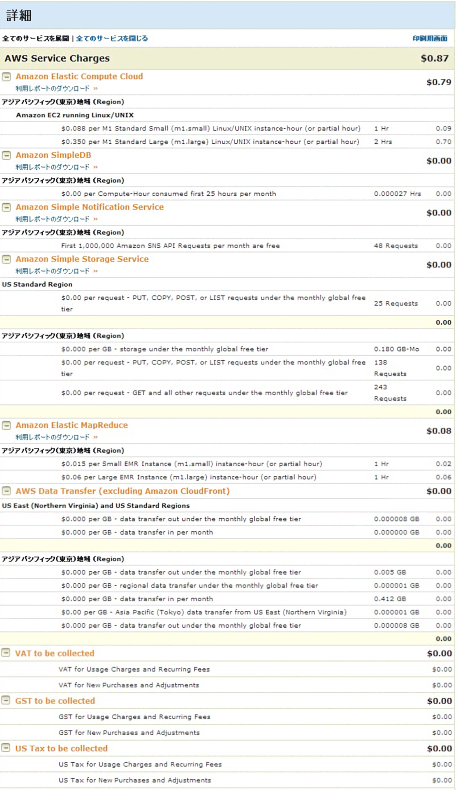Click the US Tax to be collected heading
This screenshot has width=460, height=790.
61,748
